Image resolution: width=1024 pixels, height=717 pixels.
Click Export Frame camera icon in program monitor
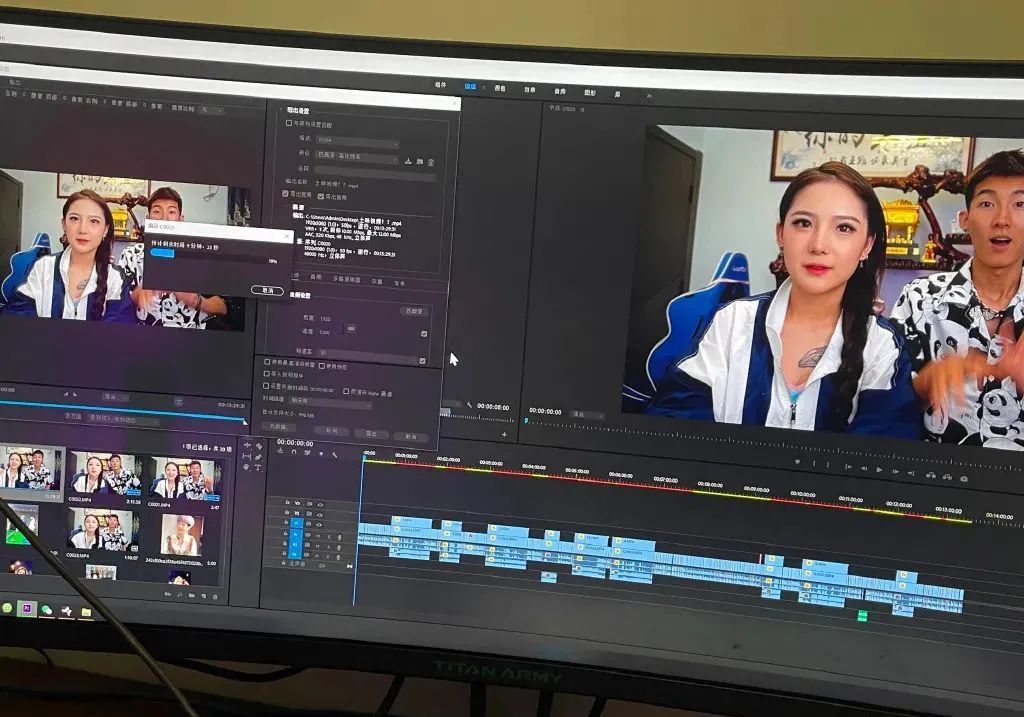964,479
